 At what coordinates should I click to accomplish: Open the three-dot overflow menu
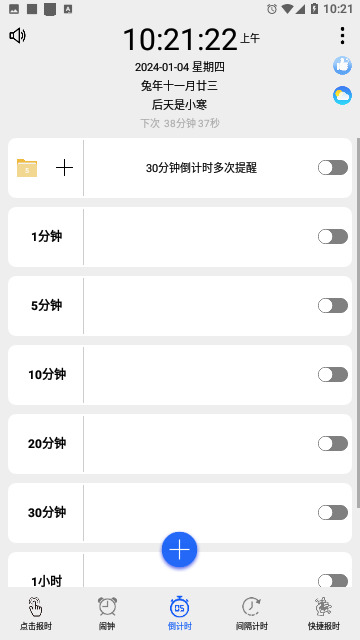point(342,36)
